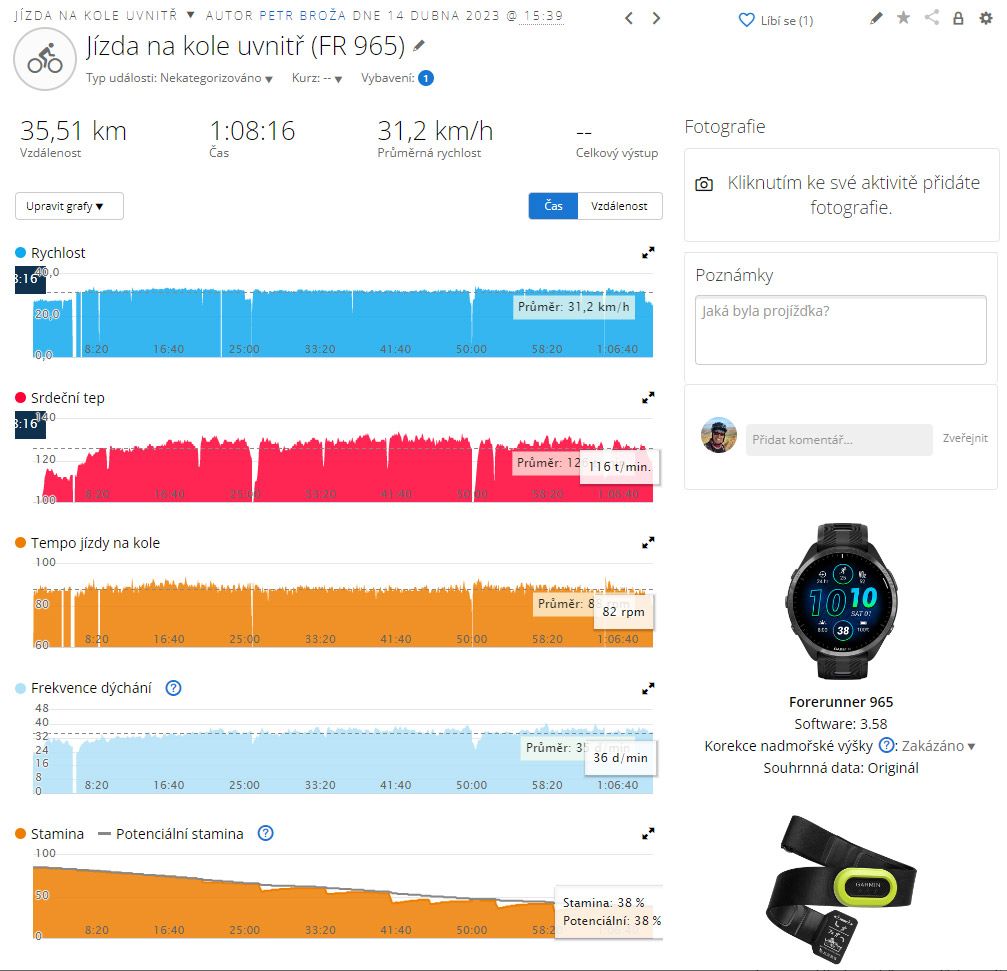The image size is (1007, 971).
Task: Open Typ události Nekategorizováno dropdown
Action: pyautogui.click(x=180, y=78)
